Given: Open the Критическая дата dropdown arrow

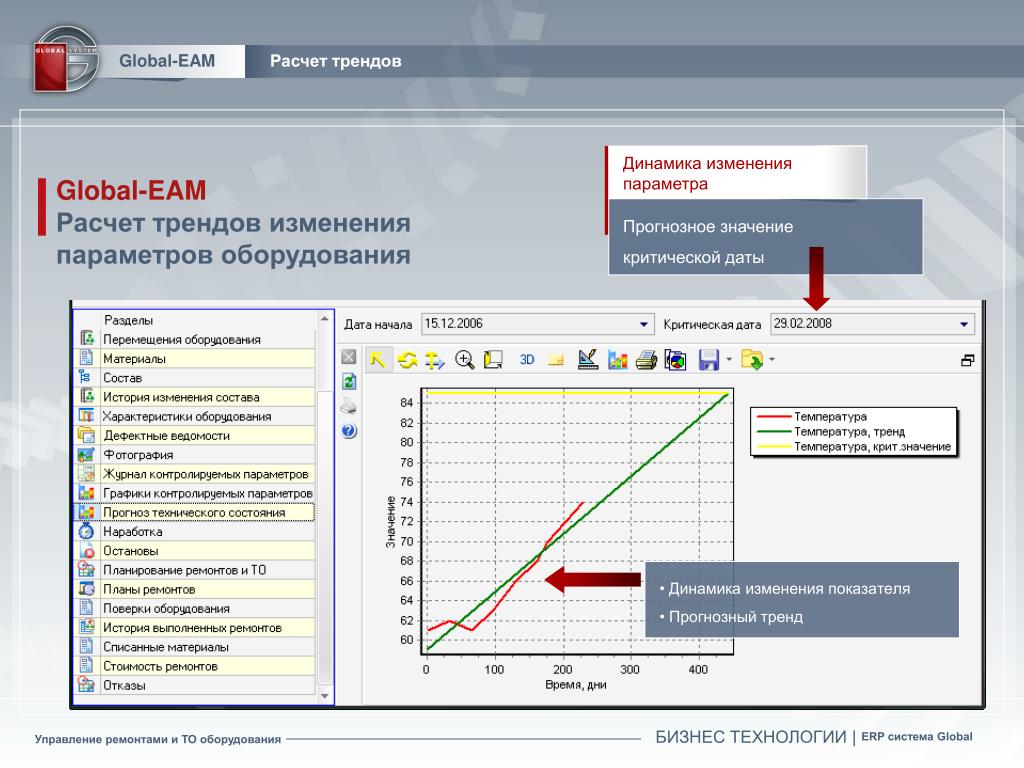Looking at the screenshot, I should (964, 325).
